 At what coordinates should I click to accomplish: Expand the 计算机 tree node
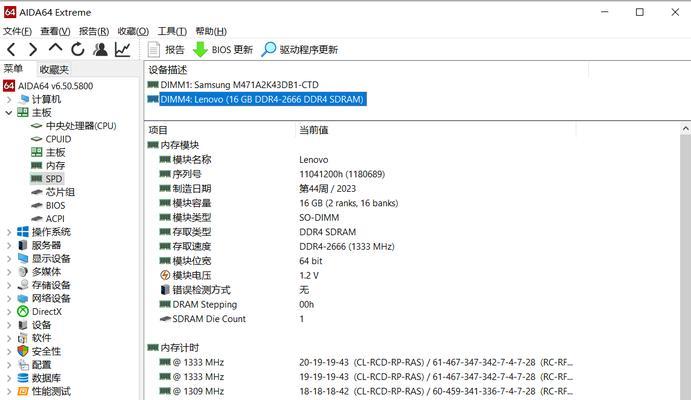click(x=9, y=100)
